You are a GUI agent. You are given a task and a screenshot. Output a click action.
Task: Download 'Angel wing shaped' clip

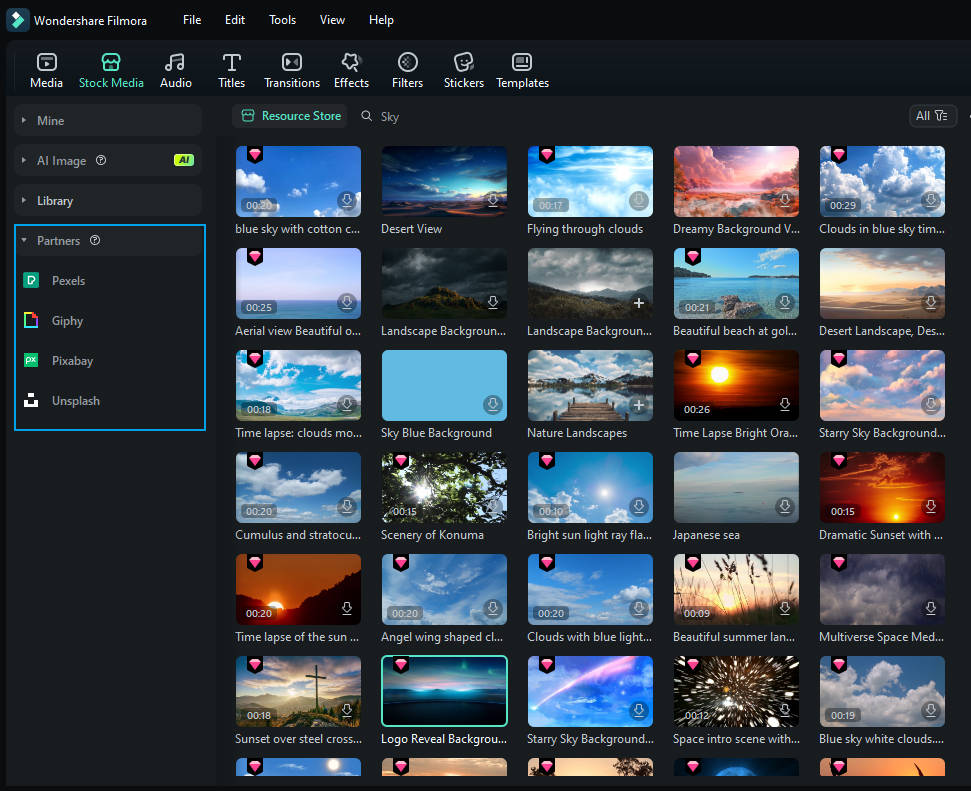point(493,608)
